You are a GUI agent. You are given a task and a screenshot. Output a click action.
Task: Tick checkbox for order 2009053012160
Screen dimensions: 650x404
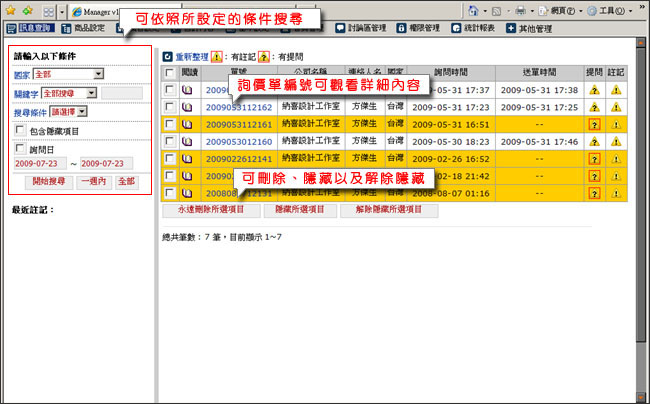(x=170, y=141)
